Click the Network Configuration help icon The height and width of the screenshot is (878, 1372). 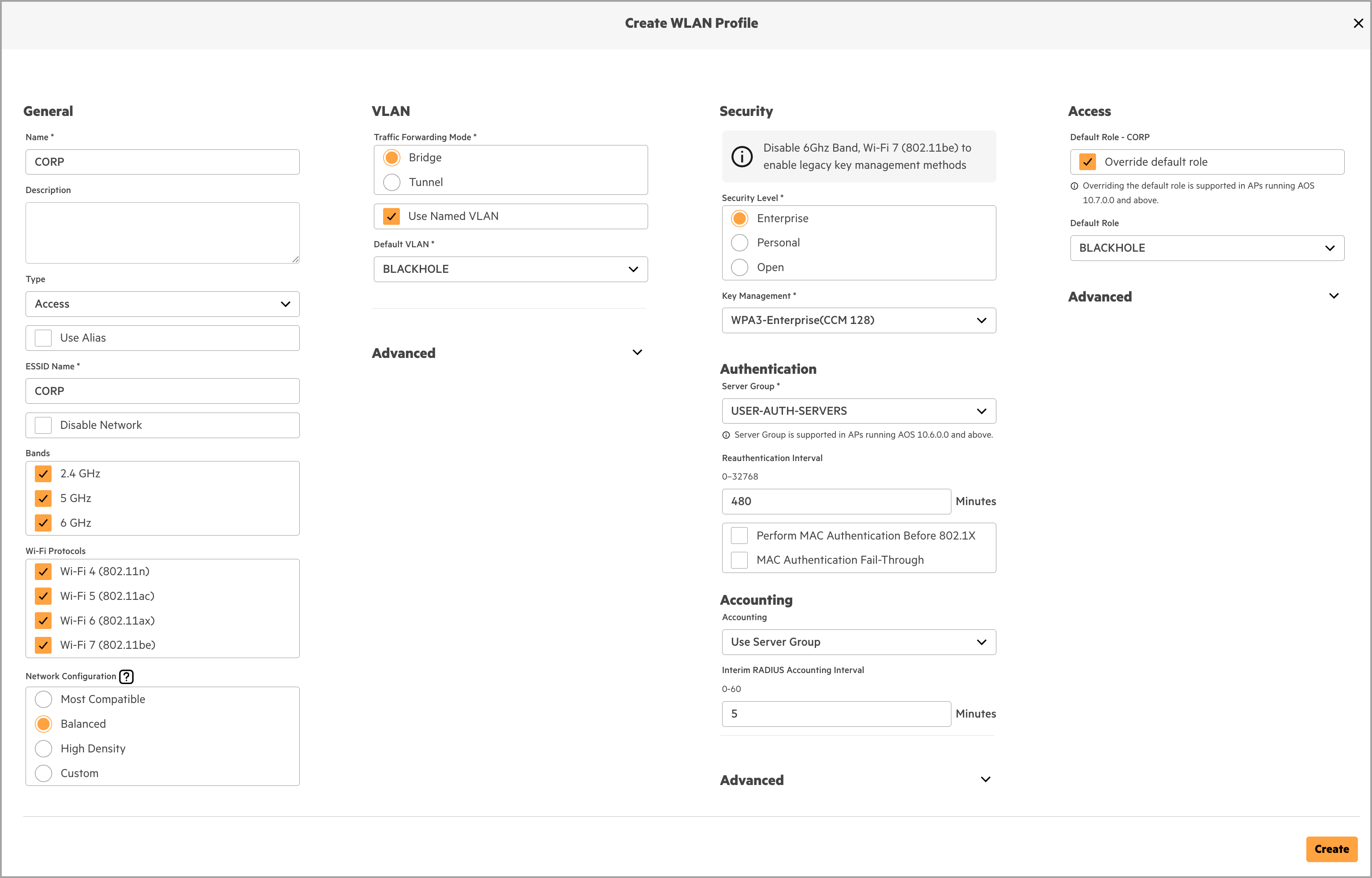click(x=126, y=676)
